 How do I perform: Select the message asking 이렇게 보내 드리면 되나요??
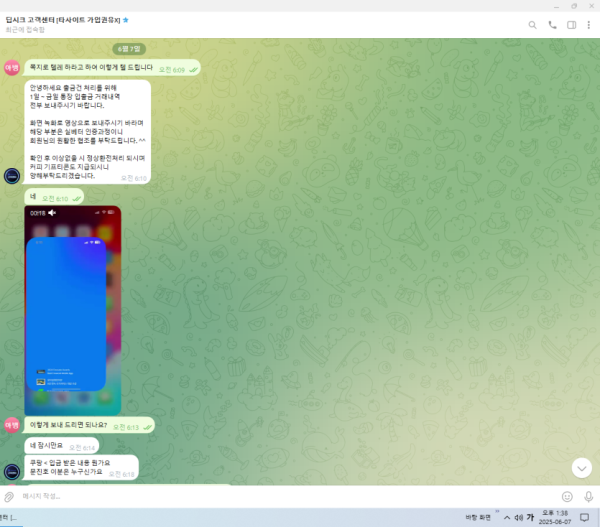point(89,426)
